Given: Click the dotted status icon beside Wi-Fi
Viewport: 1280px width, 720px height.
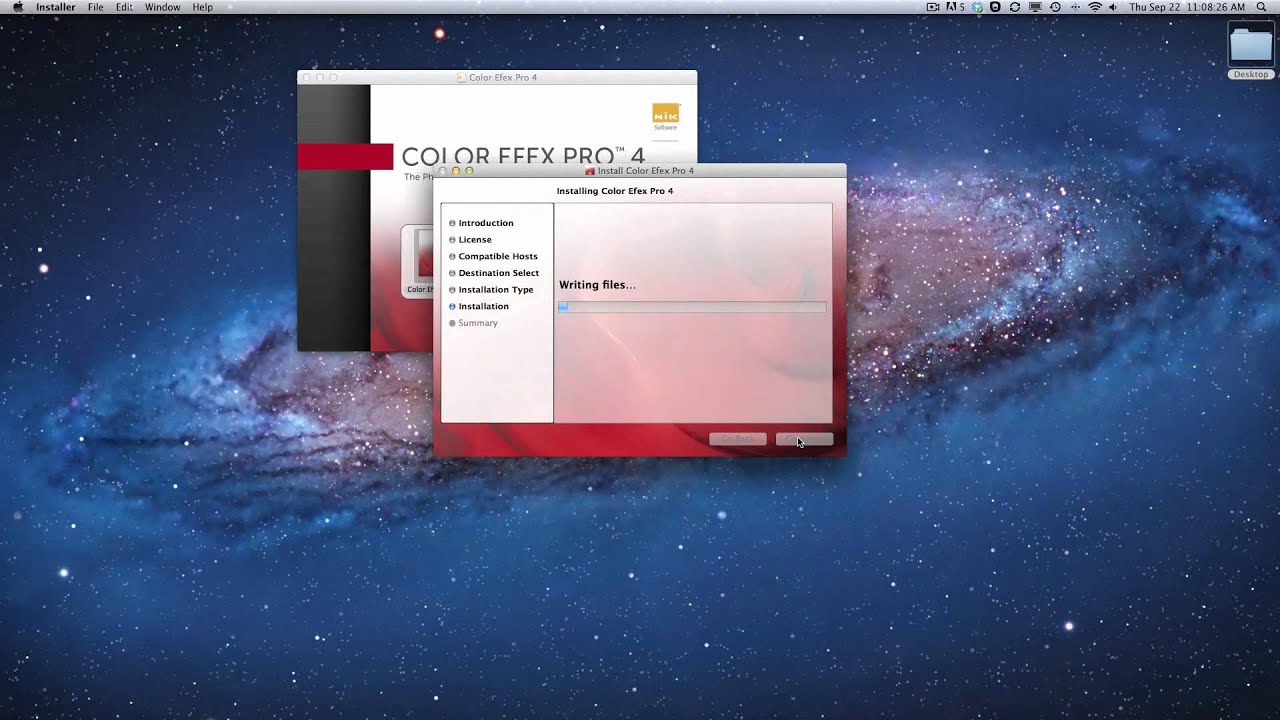Looking at the screenshot, I should point(1075,7).
